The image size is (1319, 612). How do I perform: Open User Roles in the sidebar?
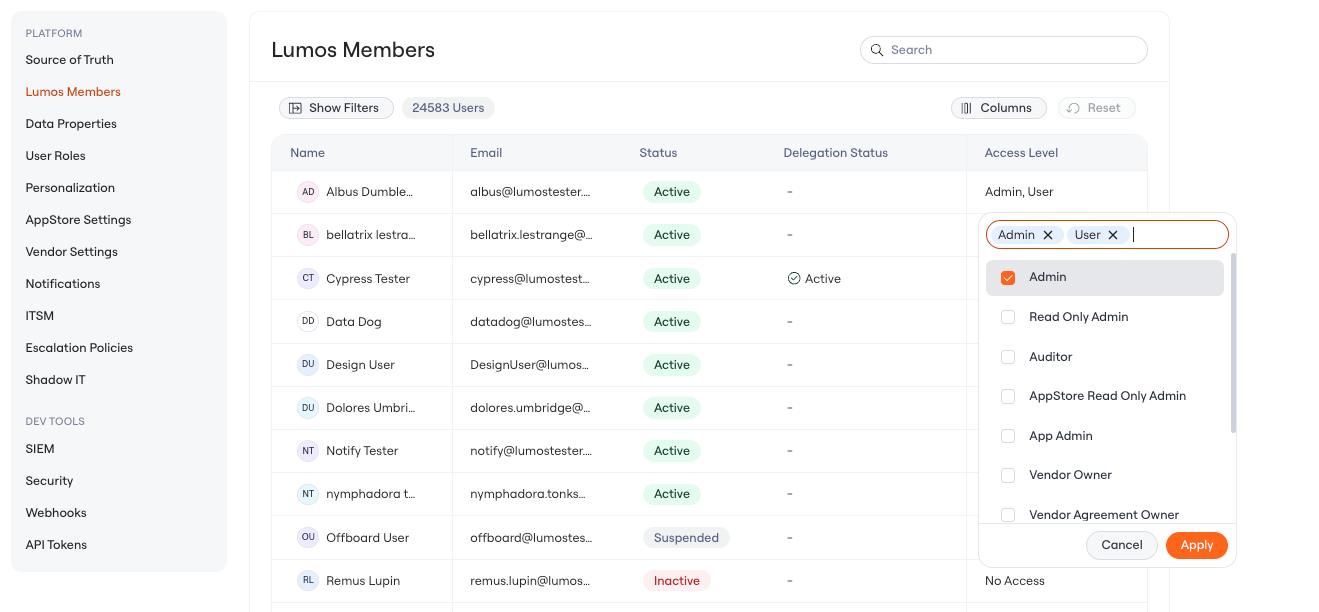click(x=56, y=156)
